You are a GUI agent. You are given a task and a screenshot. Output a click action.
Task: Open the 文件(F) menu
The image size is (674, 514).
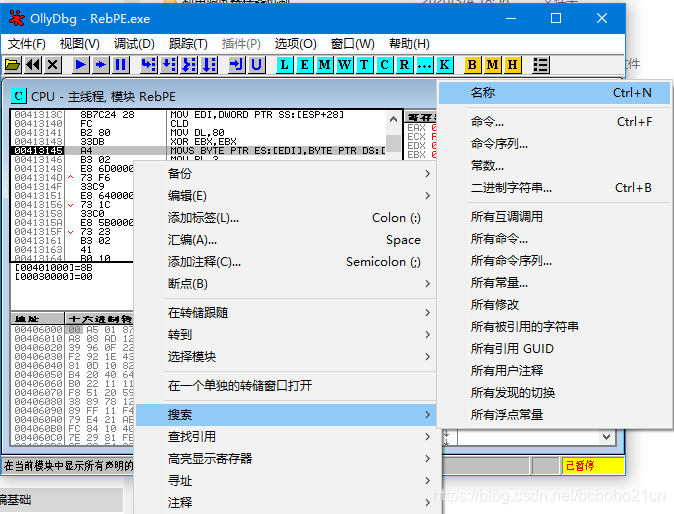[x=27, y=44]
